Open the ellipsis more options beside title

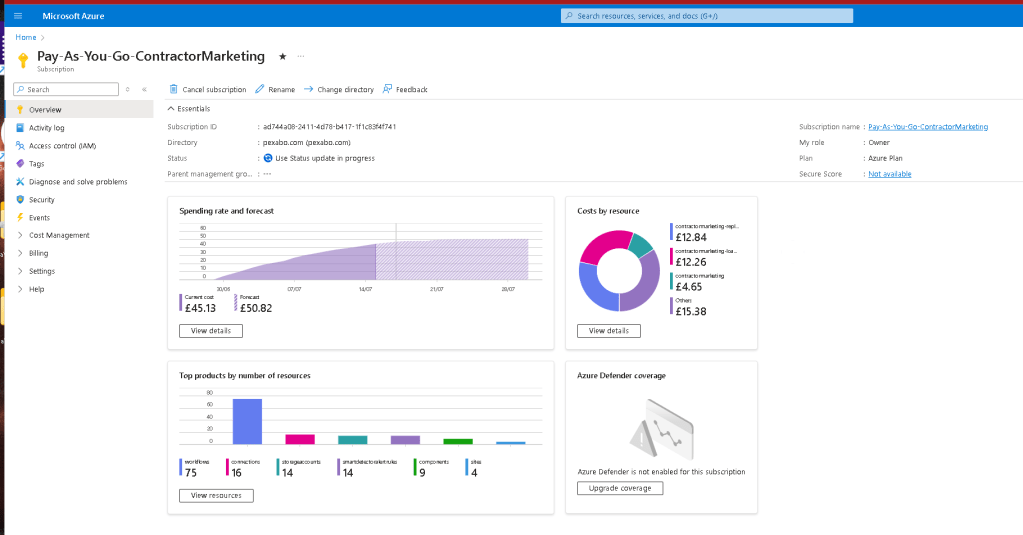pos(301,56)
